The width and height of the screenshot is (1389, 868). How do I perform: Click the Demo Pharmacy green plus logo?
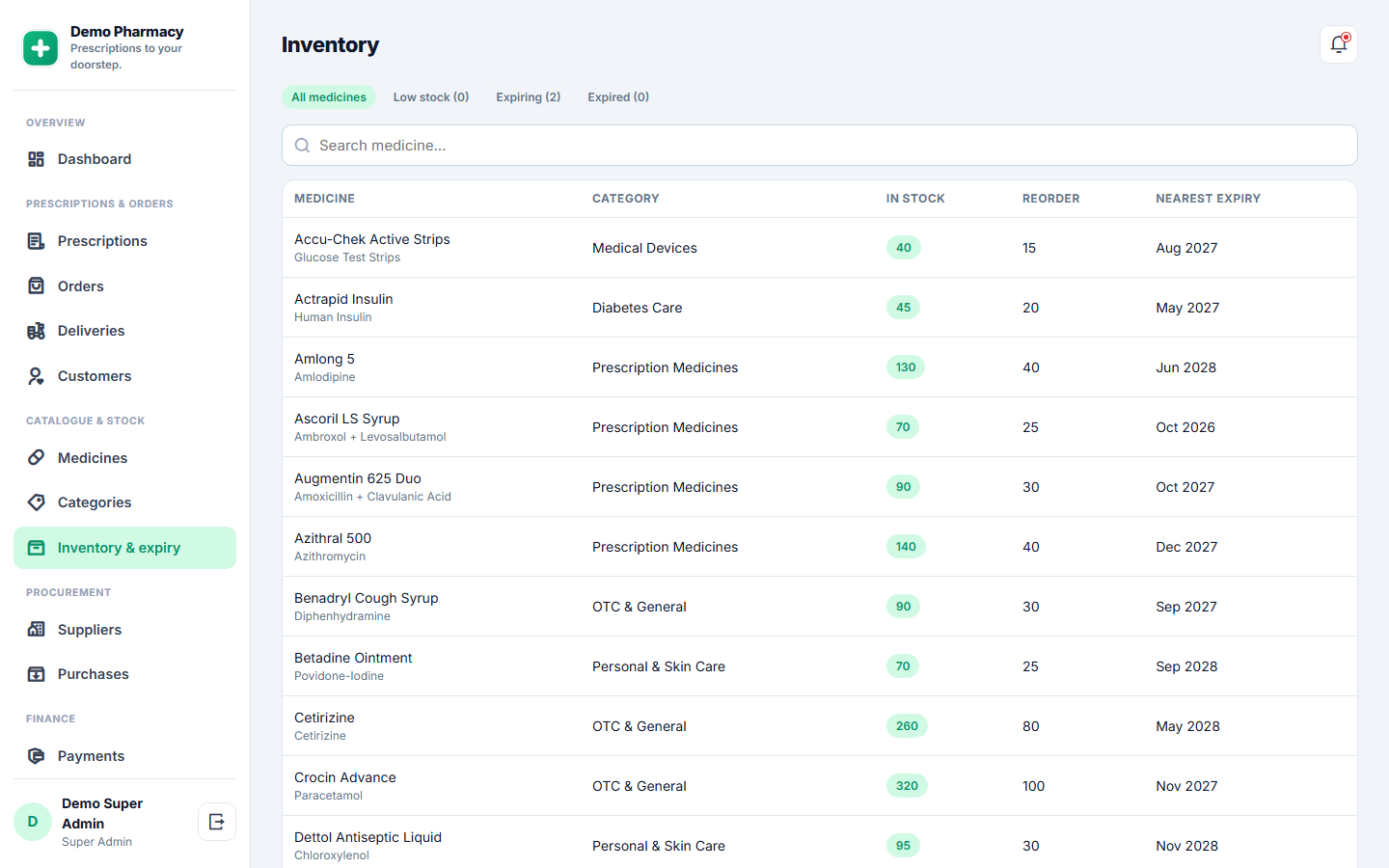[x=41, y=47]
